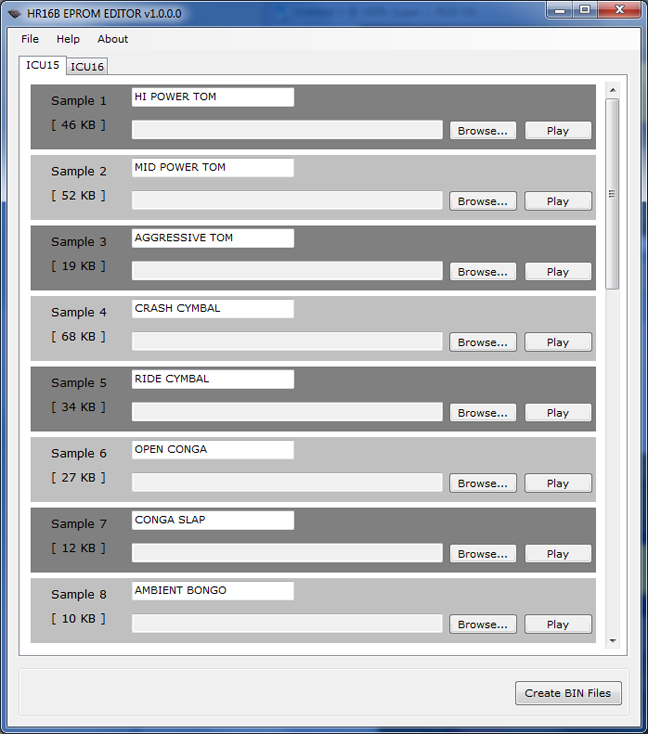Open the Help menu
Viewport: 648px width, 734px height.
(68, 39)
